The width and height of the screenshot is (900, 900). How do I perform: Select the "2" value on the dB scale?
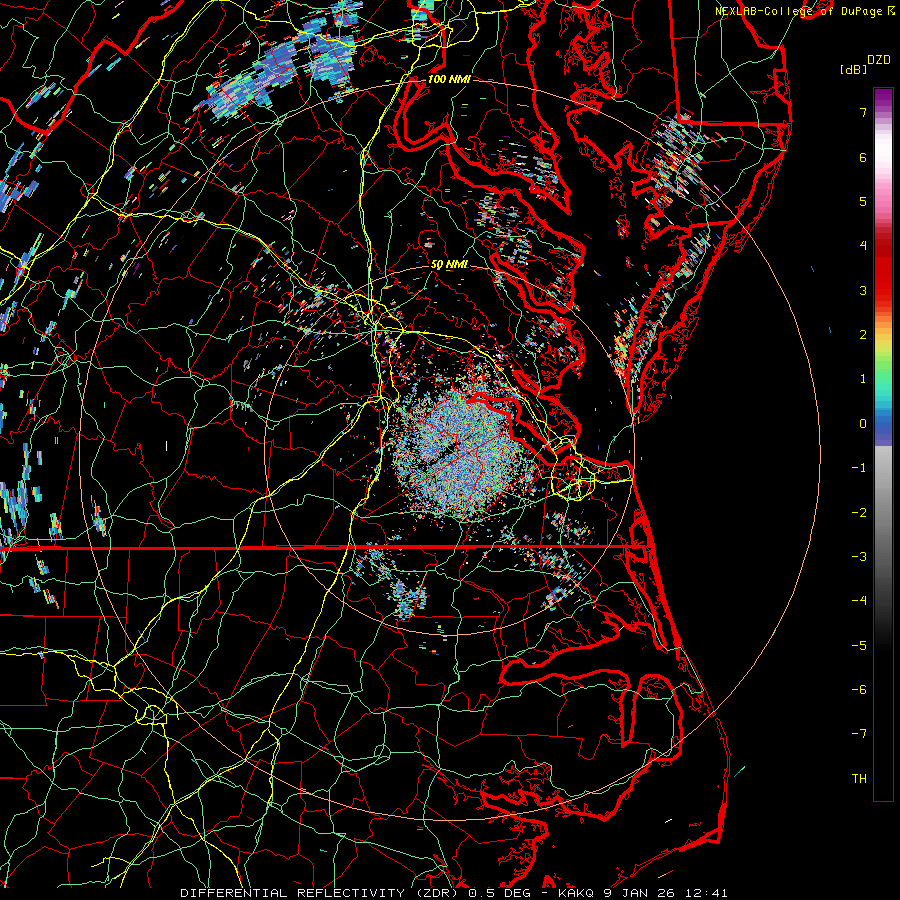[863, 335]
